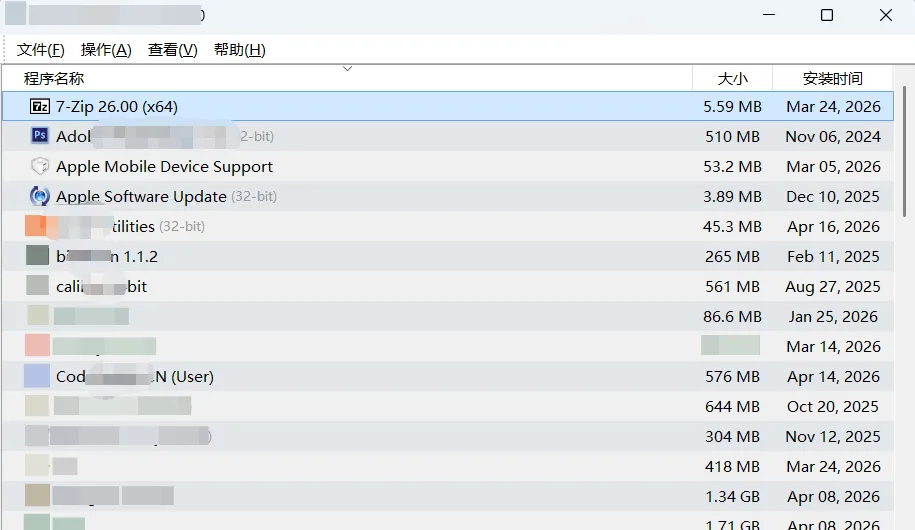
Task: Click the 265 MB size cell
Action: pyautogui.click(x=732, y=256)
